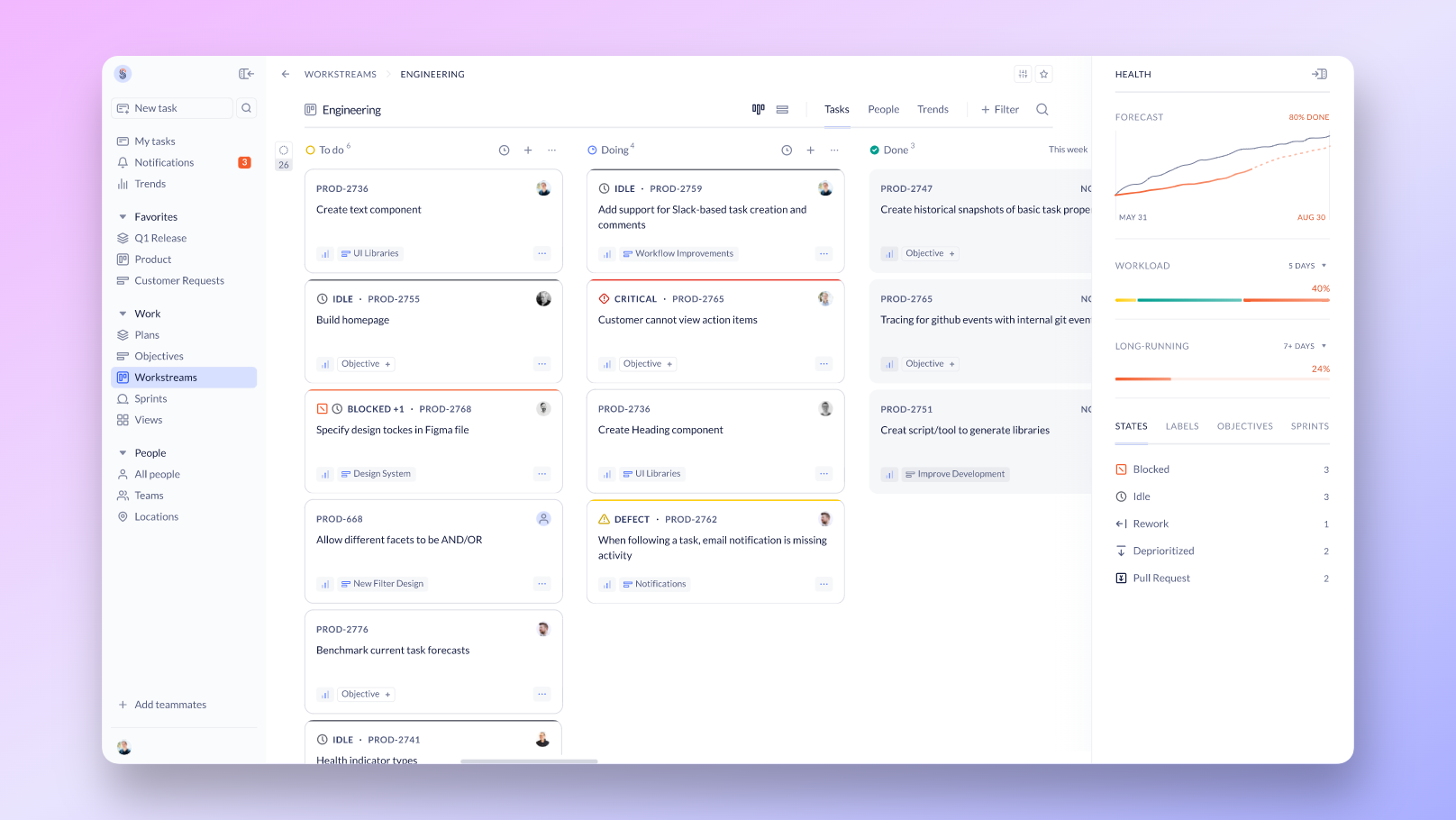Click Design System tag on PROD-2768
The width and height of the screenshot is (1456, 820).
376,474
